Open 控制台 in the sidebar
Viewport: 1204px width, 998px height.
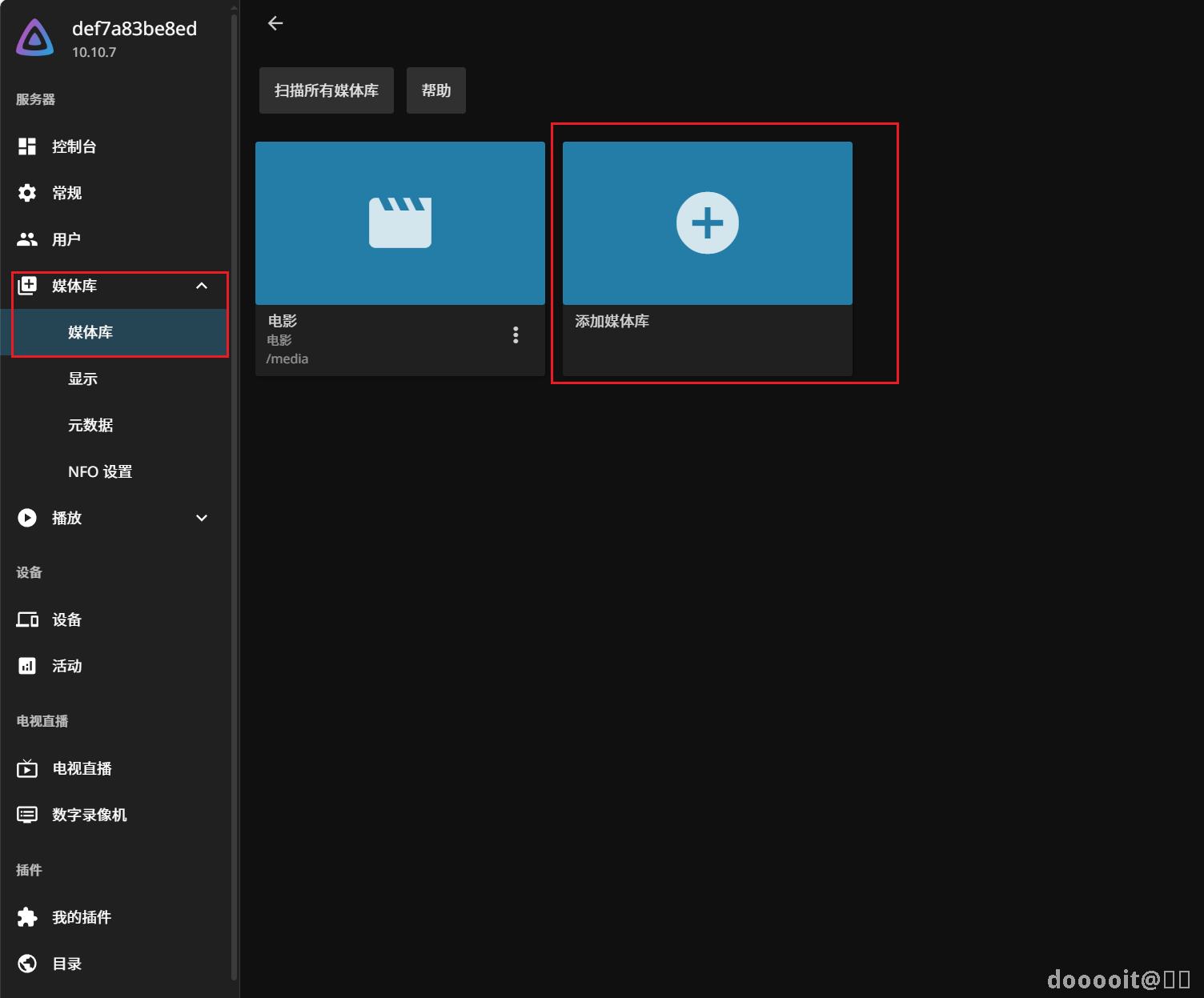pos(114,146)
